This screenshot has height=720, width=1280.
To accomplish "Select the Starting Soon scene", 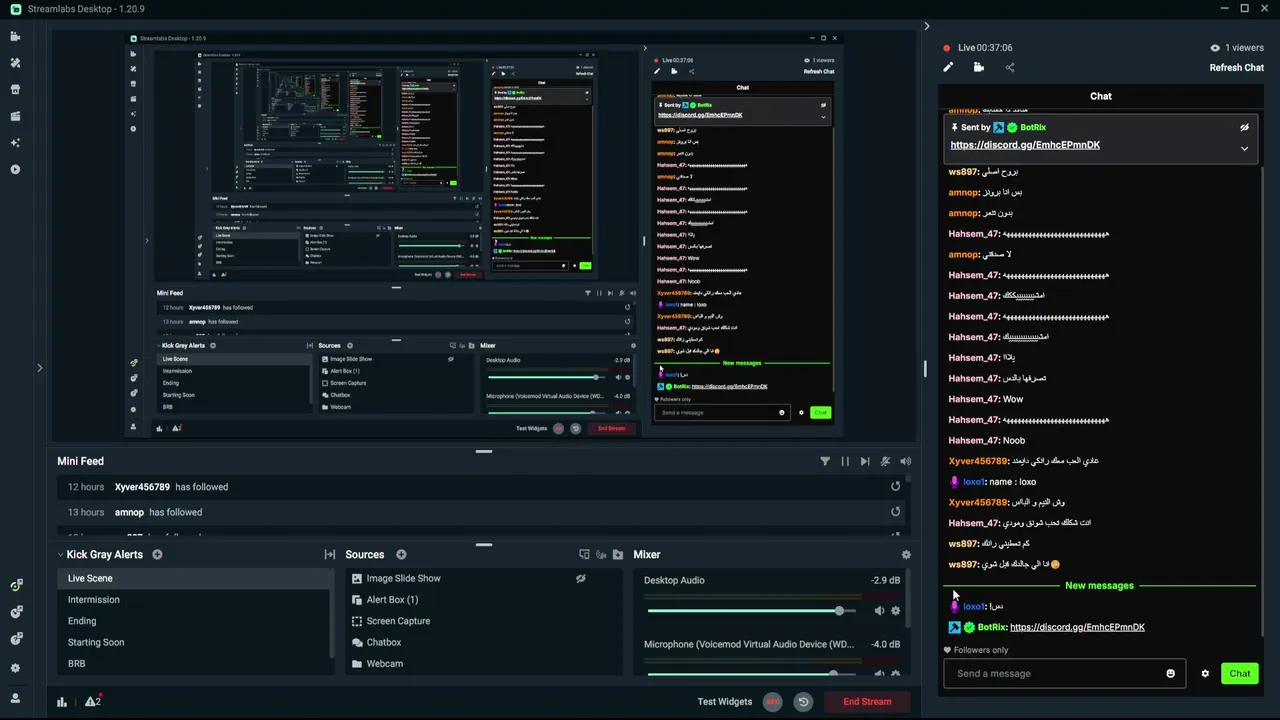I will click(195, 642).
